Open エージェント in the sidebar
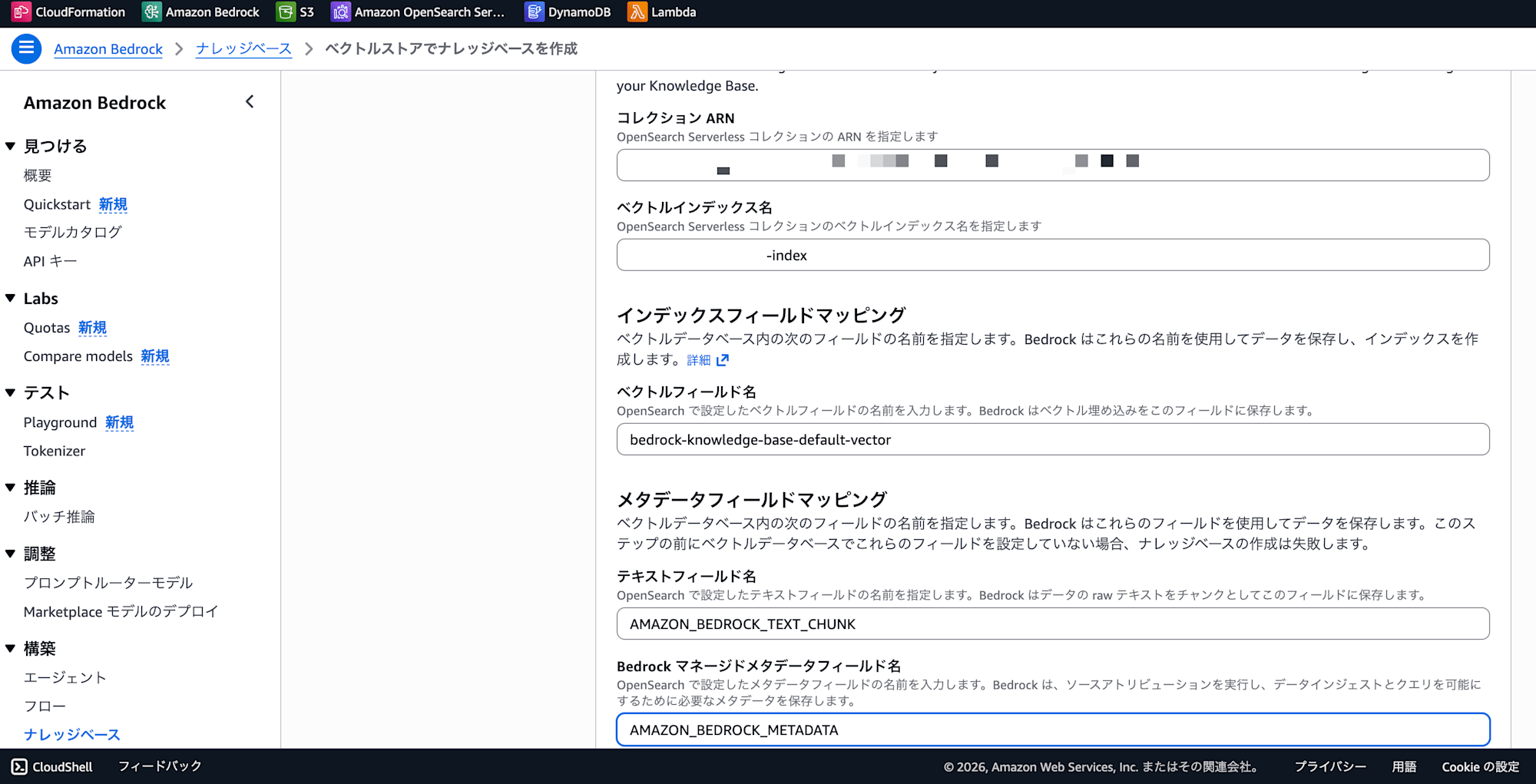 click(x=65, y=677)
